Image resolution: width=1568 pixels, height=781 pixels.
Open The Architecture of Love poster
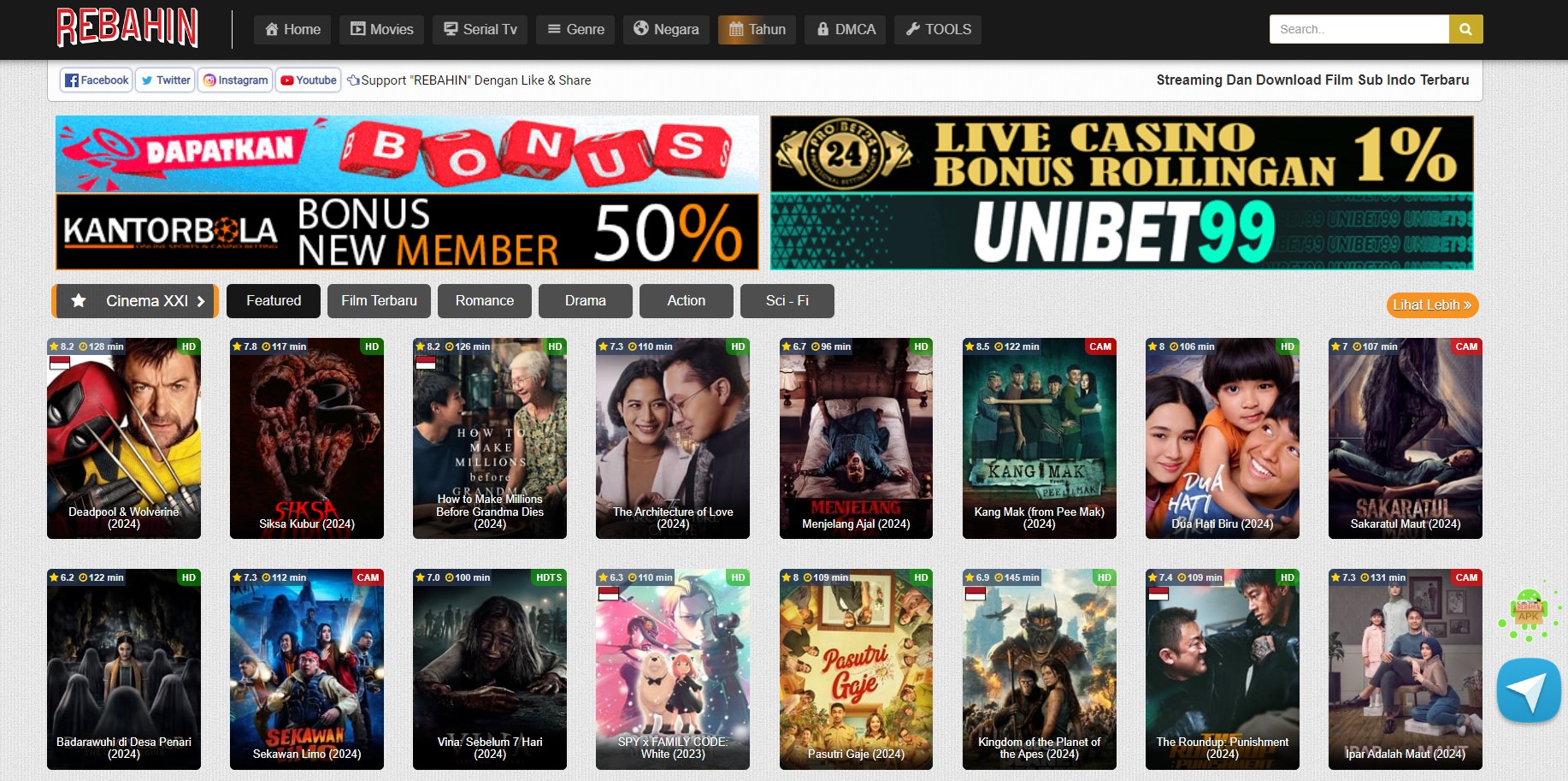(x=673, y=438)
